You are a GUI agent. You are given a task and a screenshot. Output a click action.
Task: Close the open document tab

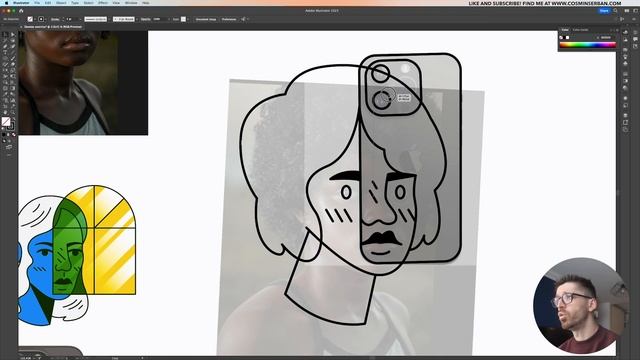coord(21,27)
